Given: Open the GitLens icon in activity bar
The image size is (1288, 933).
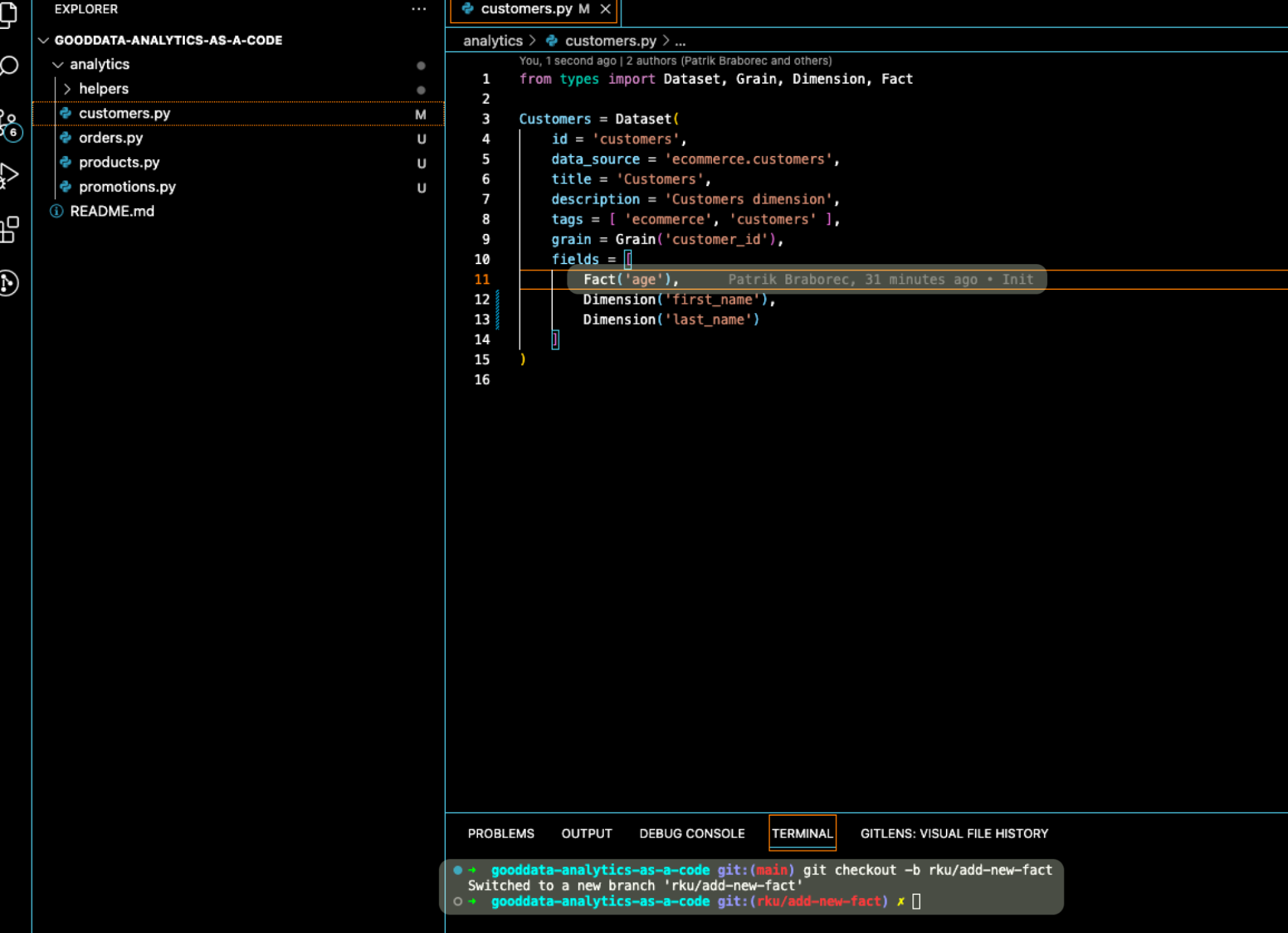Looking at the screenshot, I should point(9,282).
